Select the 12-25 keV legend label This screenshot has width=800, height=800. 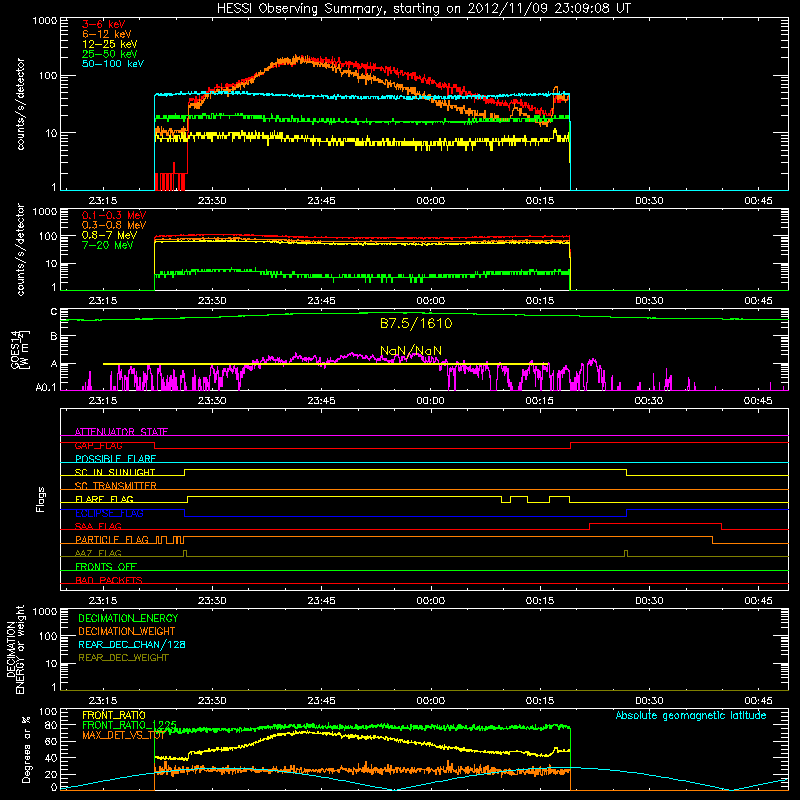[x=110, y=44]
